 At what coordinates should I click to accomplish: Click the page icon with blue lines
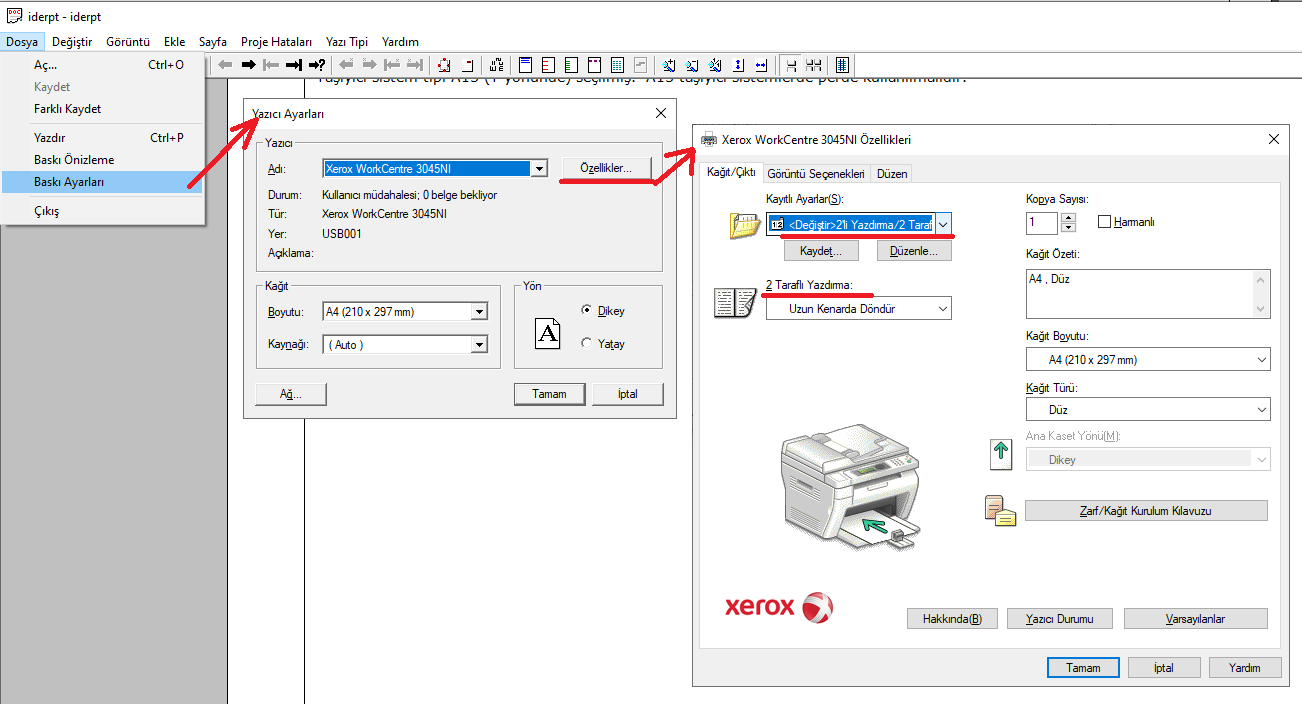(x=525, y=65)
